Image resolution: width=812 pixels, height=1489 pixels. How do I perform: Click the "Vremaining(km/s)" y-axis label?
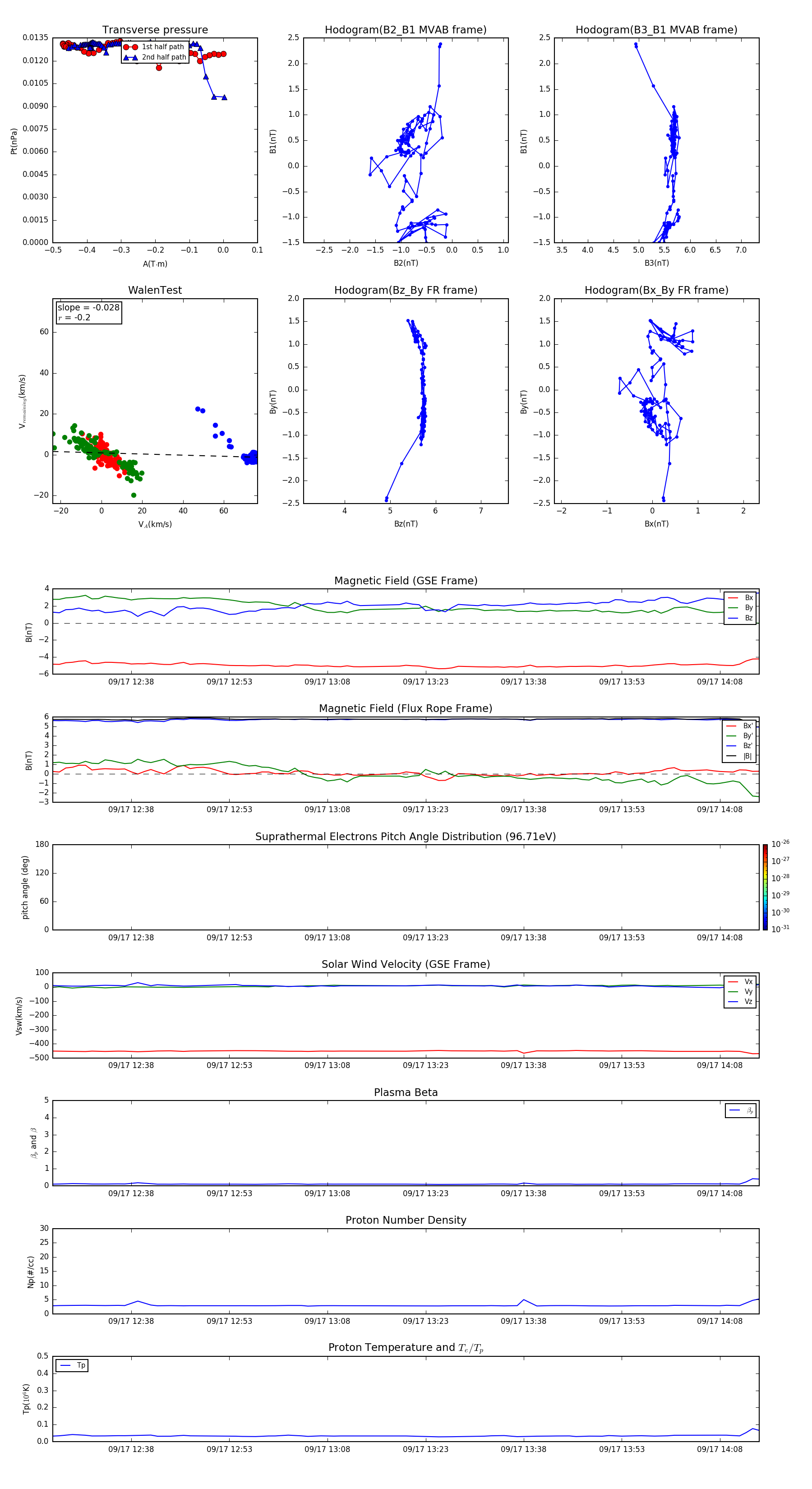tap(22, 401)
